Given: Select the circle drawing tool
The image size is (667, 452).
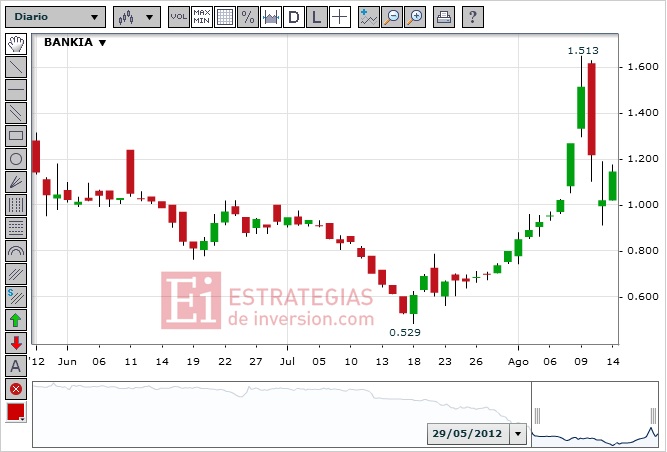Looking at the screenshot, I should (x=16, y=159).
